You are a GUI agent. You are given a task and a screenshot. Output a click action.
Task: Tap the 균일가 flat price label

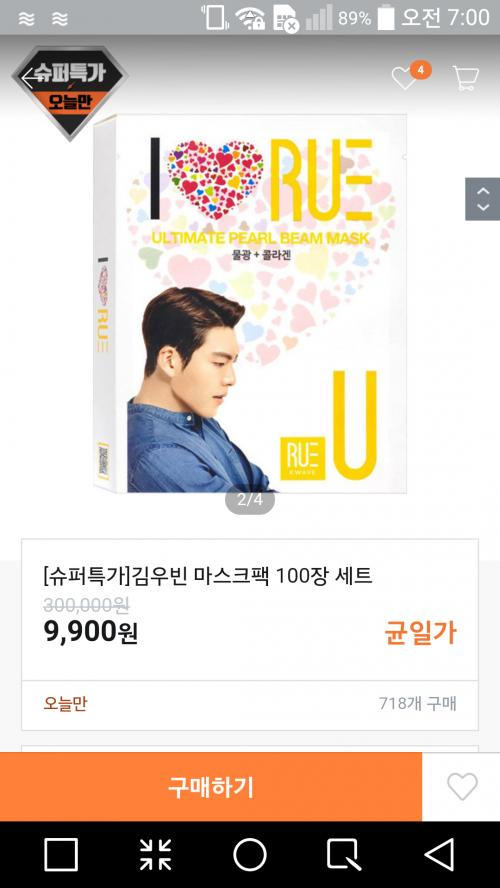(x=421, y=633)
